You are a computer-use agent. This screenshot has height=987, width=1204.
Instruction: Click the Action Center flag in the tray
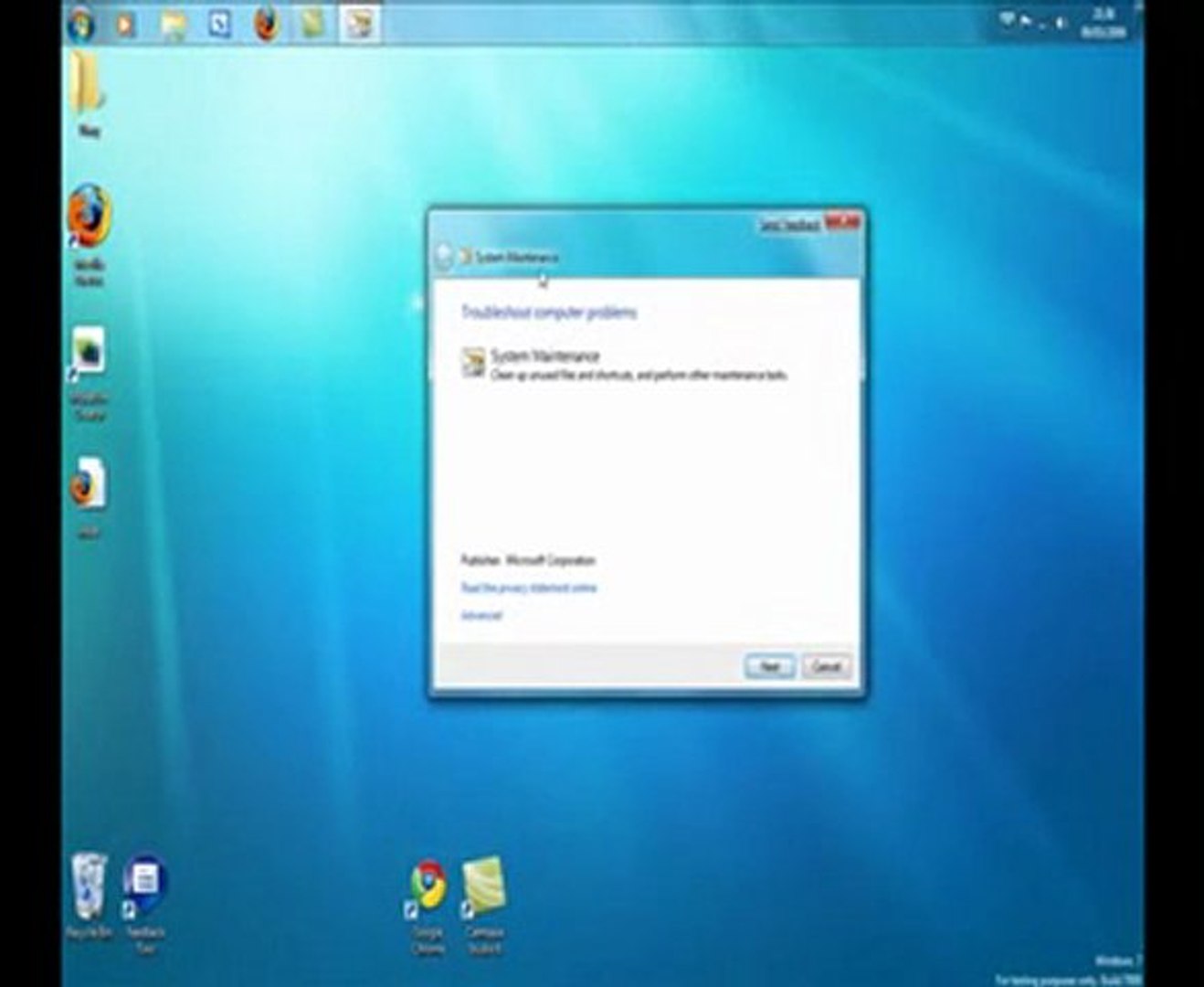[x=1027, y=20]
